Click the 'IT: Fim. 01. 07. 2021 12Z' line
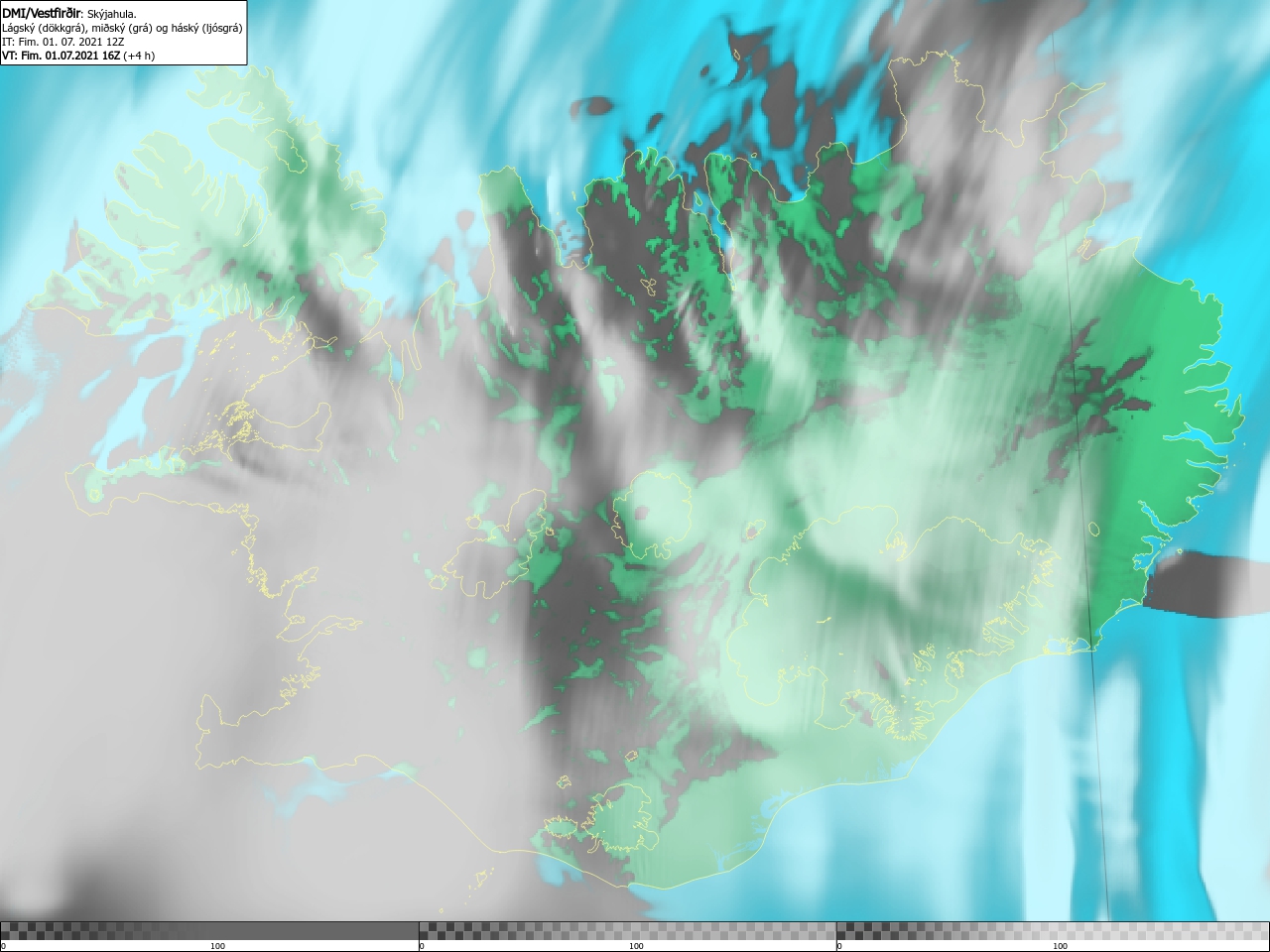Image resolution: width=1270 pixels, height=952 pixels. pyautogui.click(x=63, y=42)
